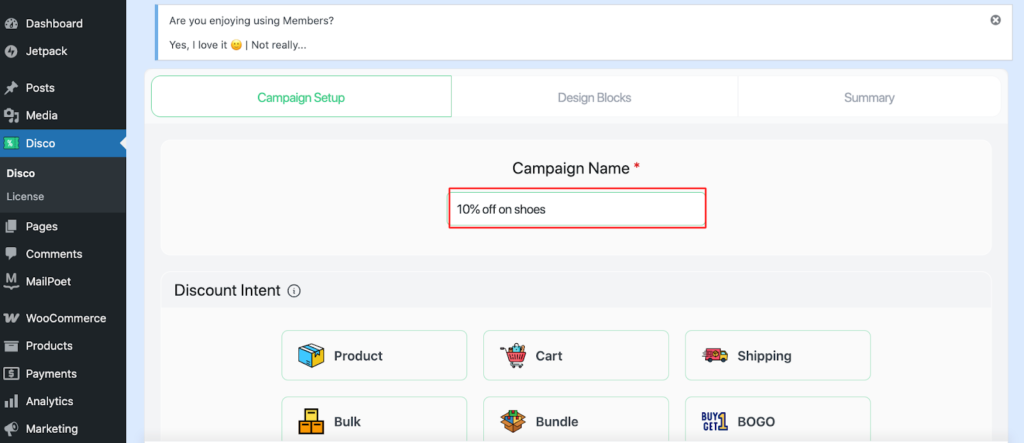Click the red shopping cart icon
This screenshot has height=443, width=1024.
coord(513,355)
